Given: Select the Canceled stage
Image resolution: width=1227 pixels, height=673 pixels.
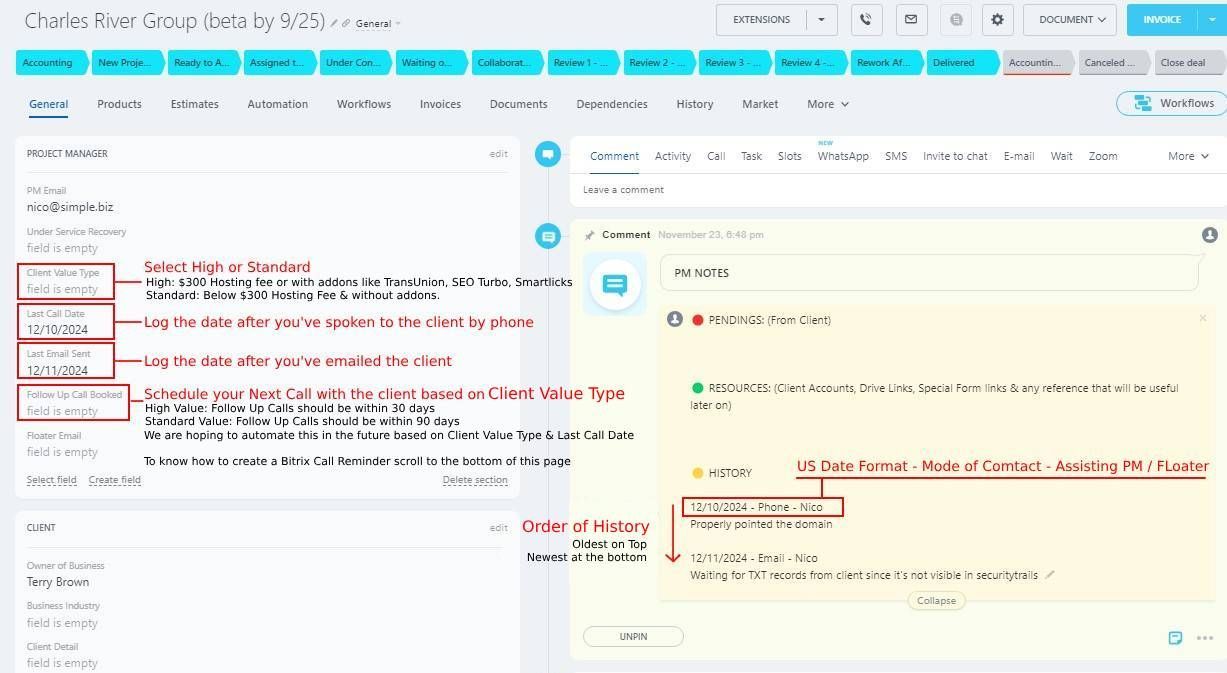Looking at the screenshot, I should point(1114,62).
